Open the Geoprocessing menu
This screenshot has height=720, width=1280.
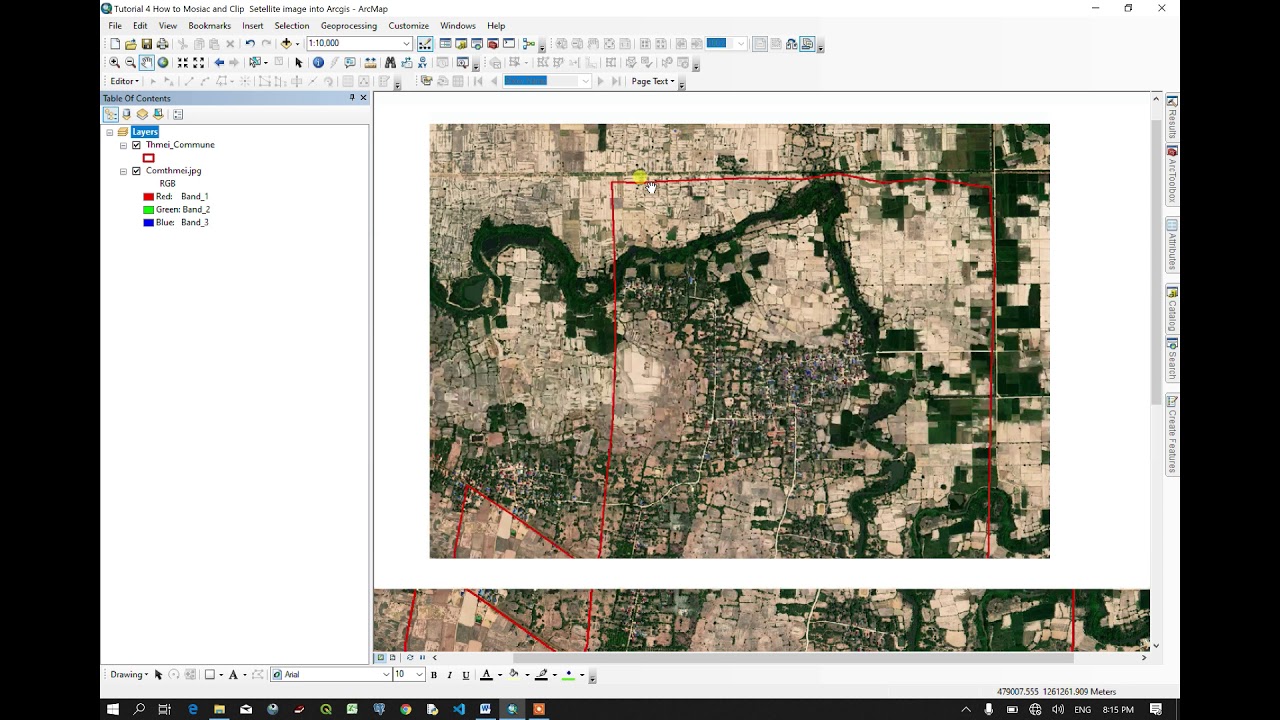348,25
